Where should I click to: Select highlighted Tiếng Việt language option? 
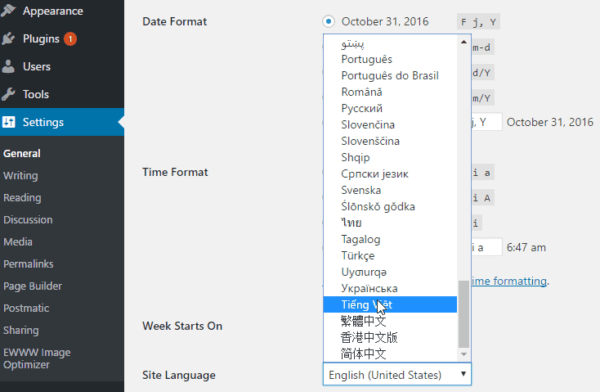[x=390, y=305]
